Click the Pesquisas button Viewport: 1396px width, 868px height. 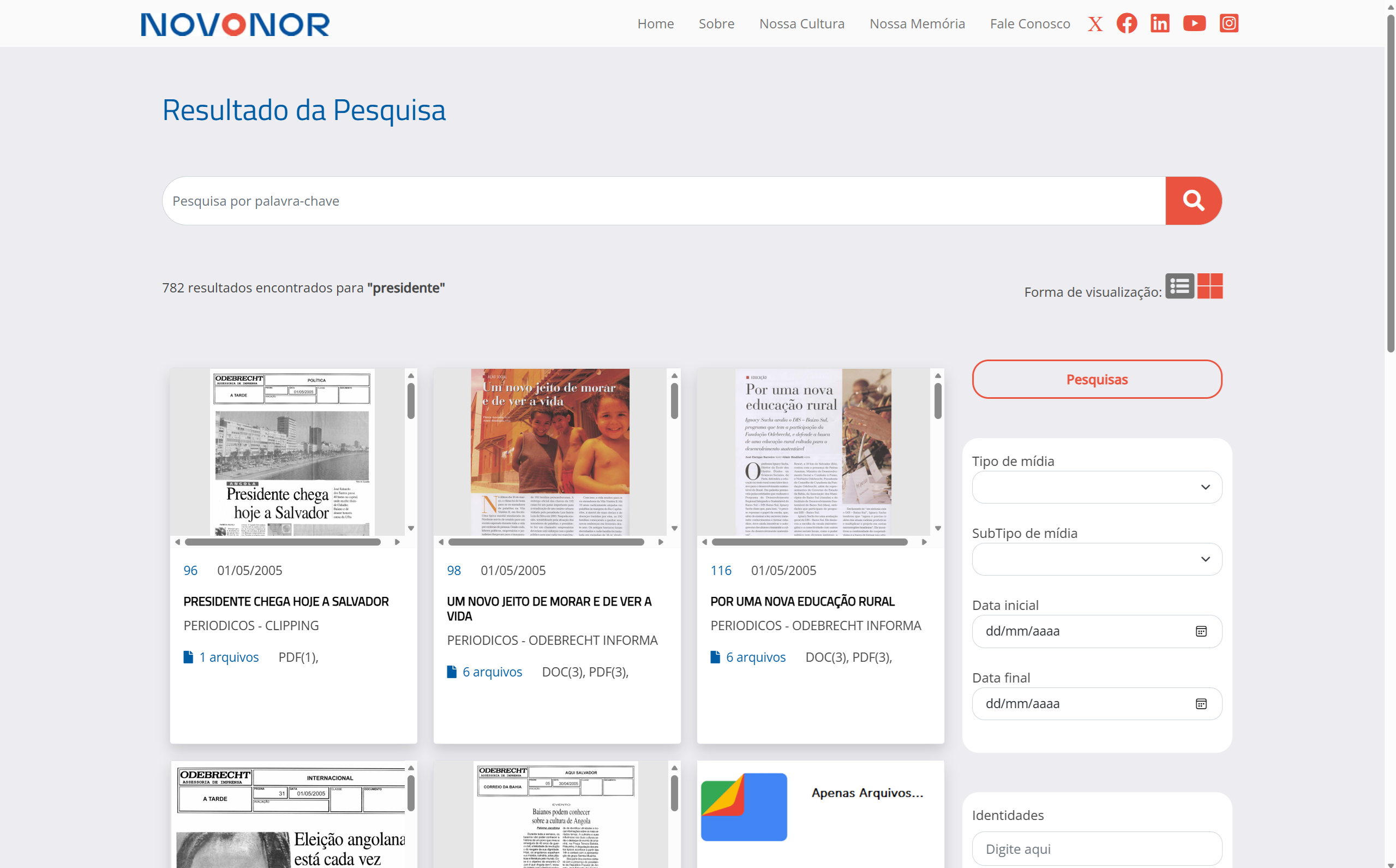tap(1097, 379)
